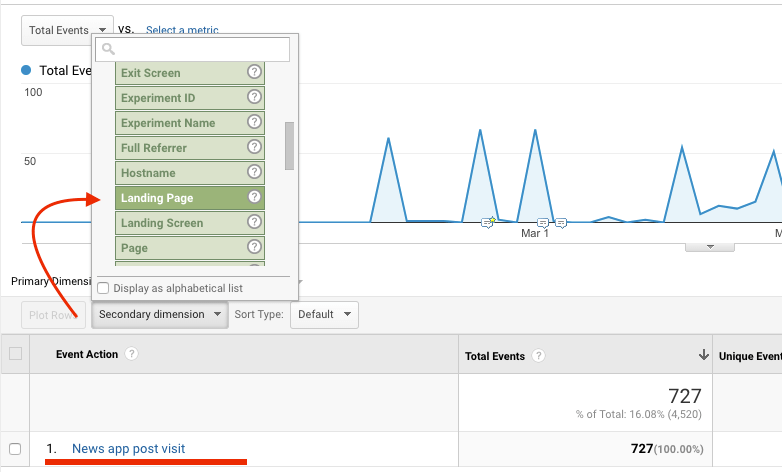782x472 pixels.
Task: Click help icon next to Total Events header
Action: [540, 356]
